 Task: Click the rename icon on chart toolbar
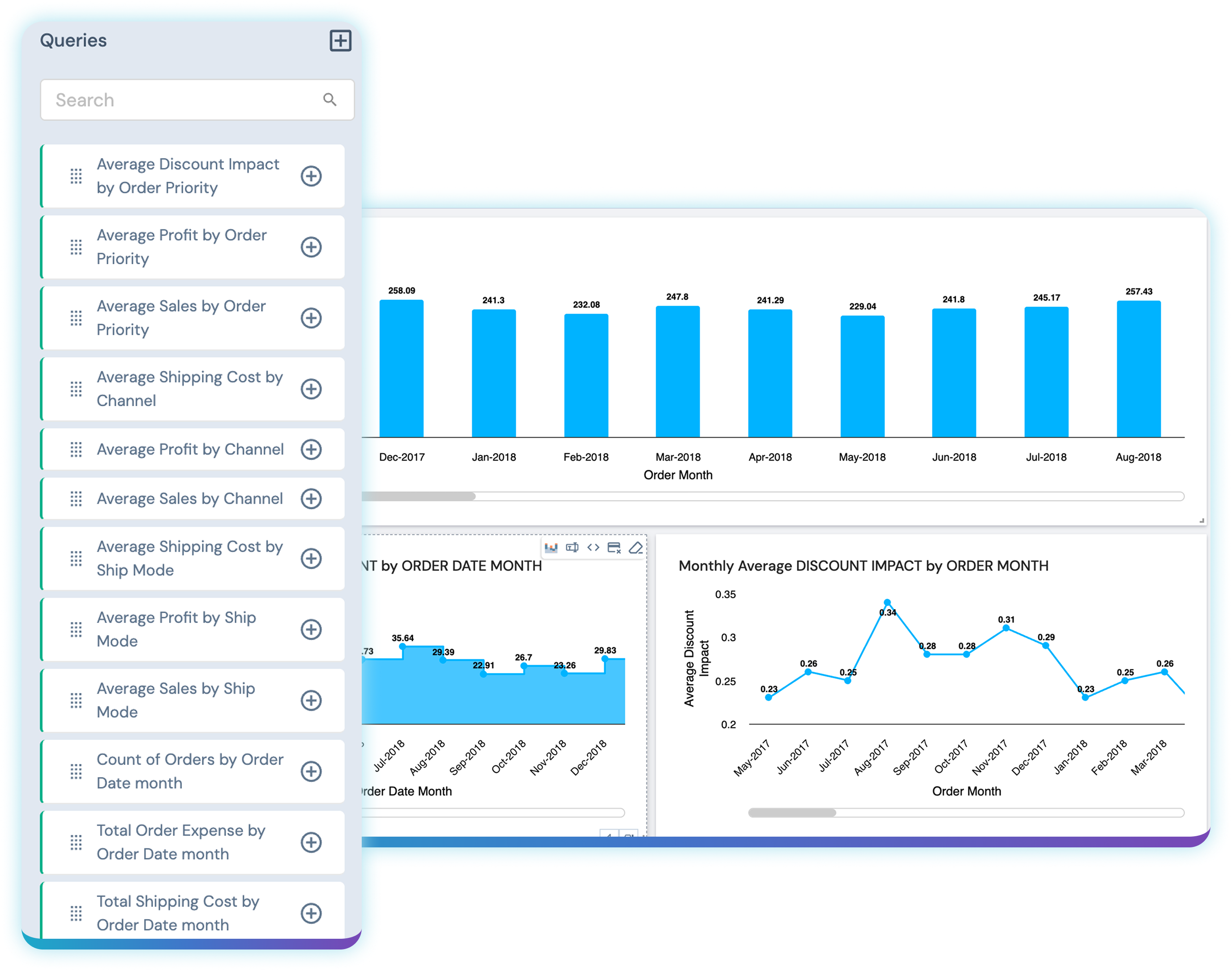pyautogui.click(x=572, y=547)
